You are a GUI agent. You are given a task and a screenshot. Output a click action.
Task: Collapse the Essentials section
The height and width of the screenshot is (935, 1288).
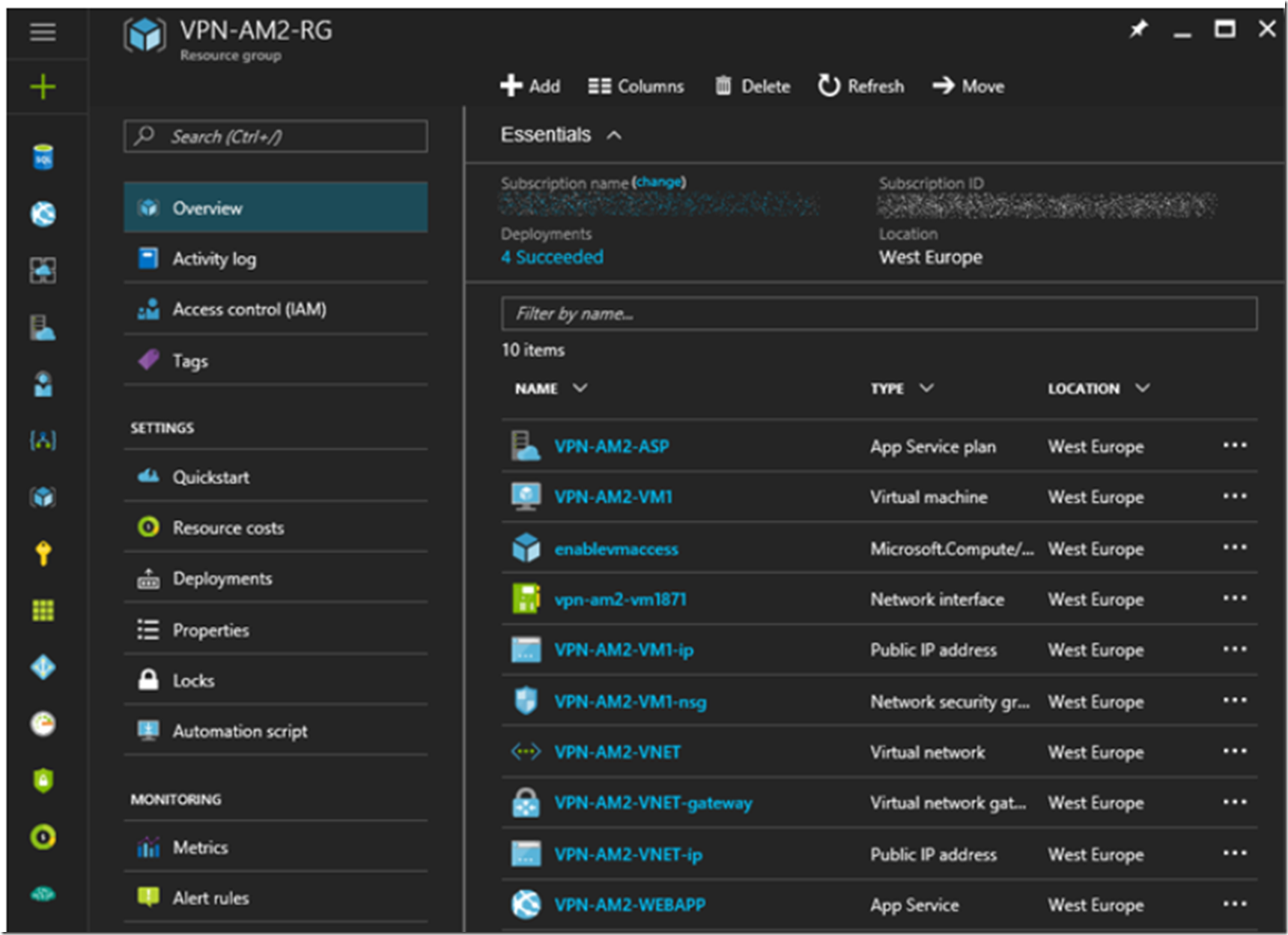pos(614,136)
